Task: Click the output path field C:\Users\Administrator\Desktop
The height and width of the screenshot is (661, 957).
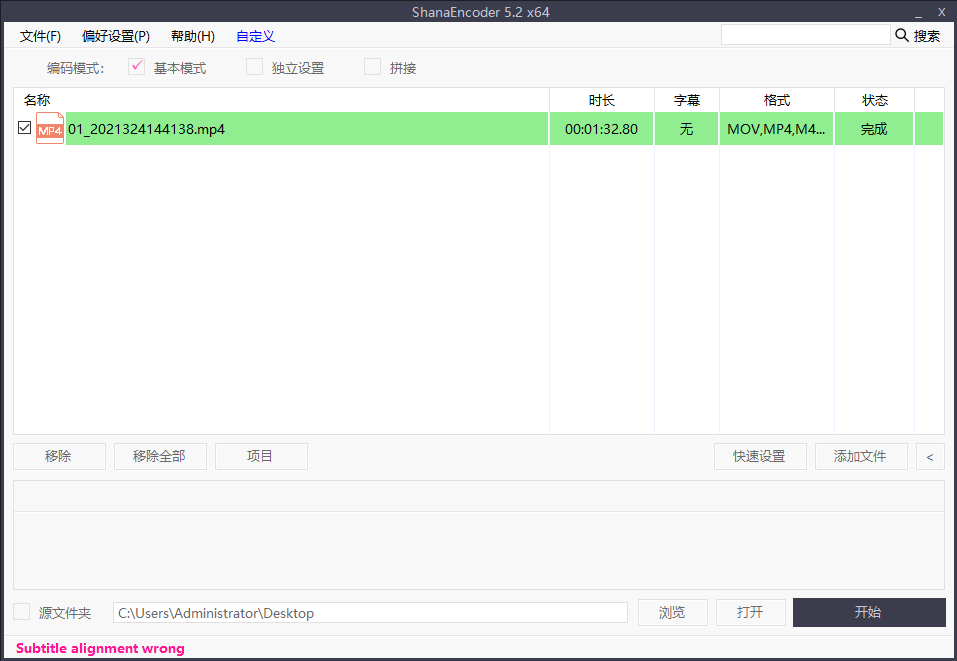Action: pos(370,613)
